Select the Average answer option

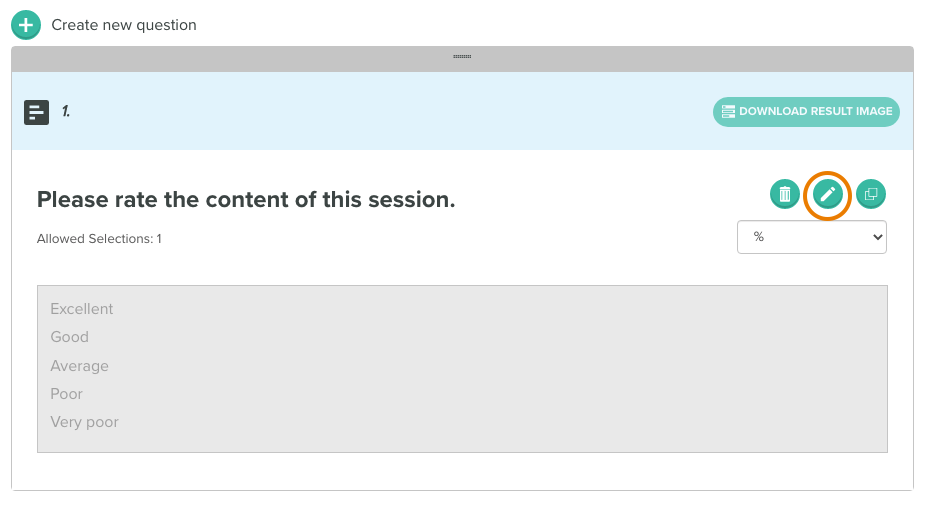80,366
